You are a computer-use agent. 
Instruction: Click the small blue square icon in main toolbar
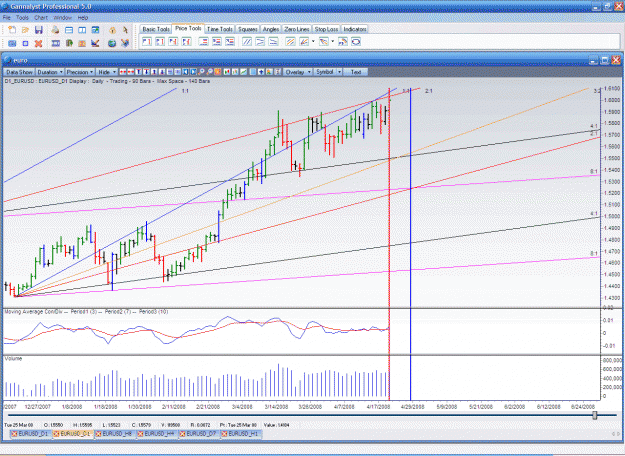[25, 43]
